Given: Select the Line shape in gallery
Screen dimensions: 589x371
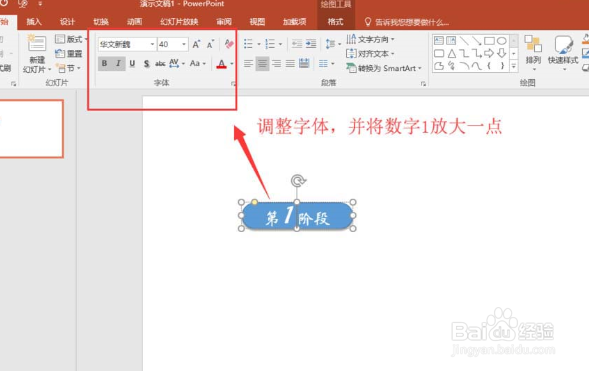Looking at the screenshot, I should (464, 41).
